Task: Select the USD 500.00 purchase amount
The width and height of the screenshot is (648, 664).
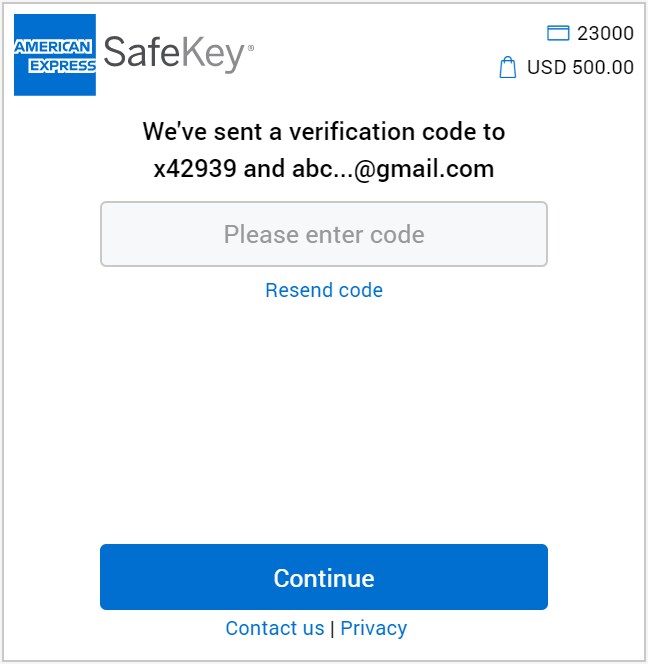Action: coord(580,68)
